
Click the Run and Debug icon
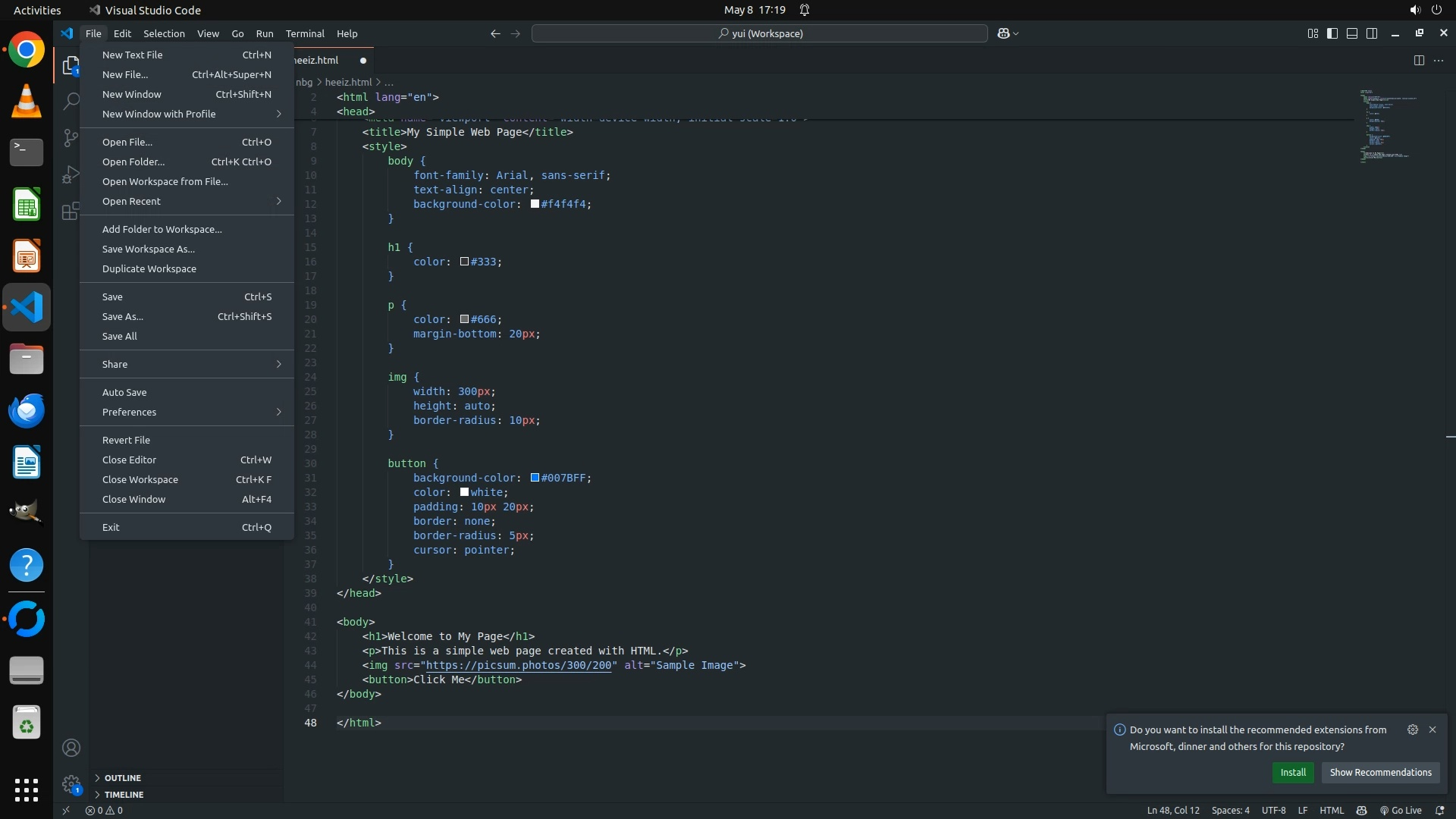[71, 174]
